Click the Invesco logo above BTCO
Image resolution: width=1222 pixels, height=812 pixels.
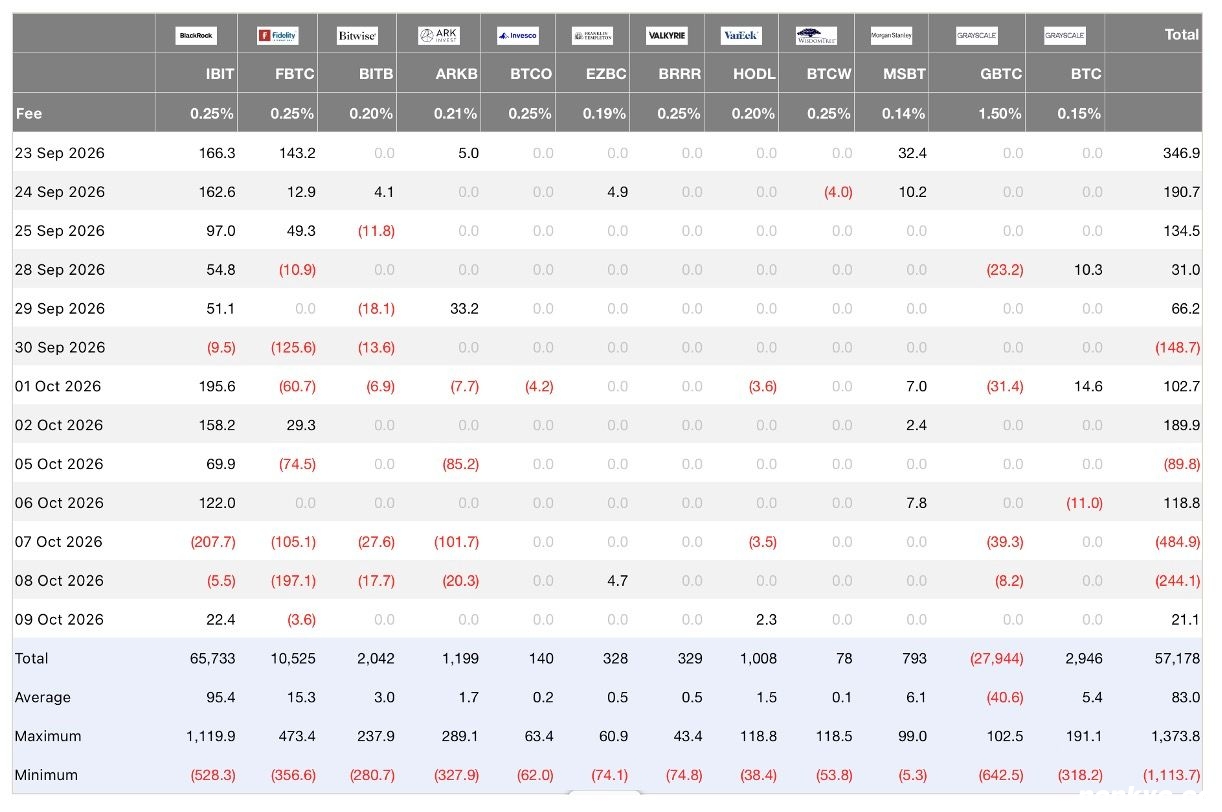[x=518, y=36]
